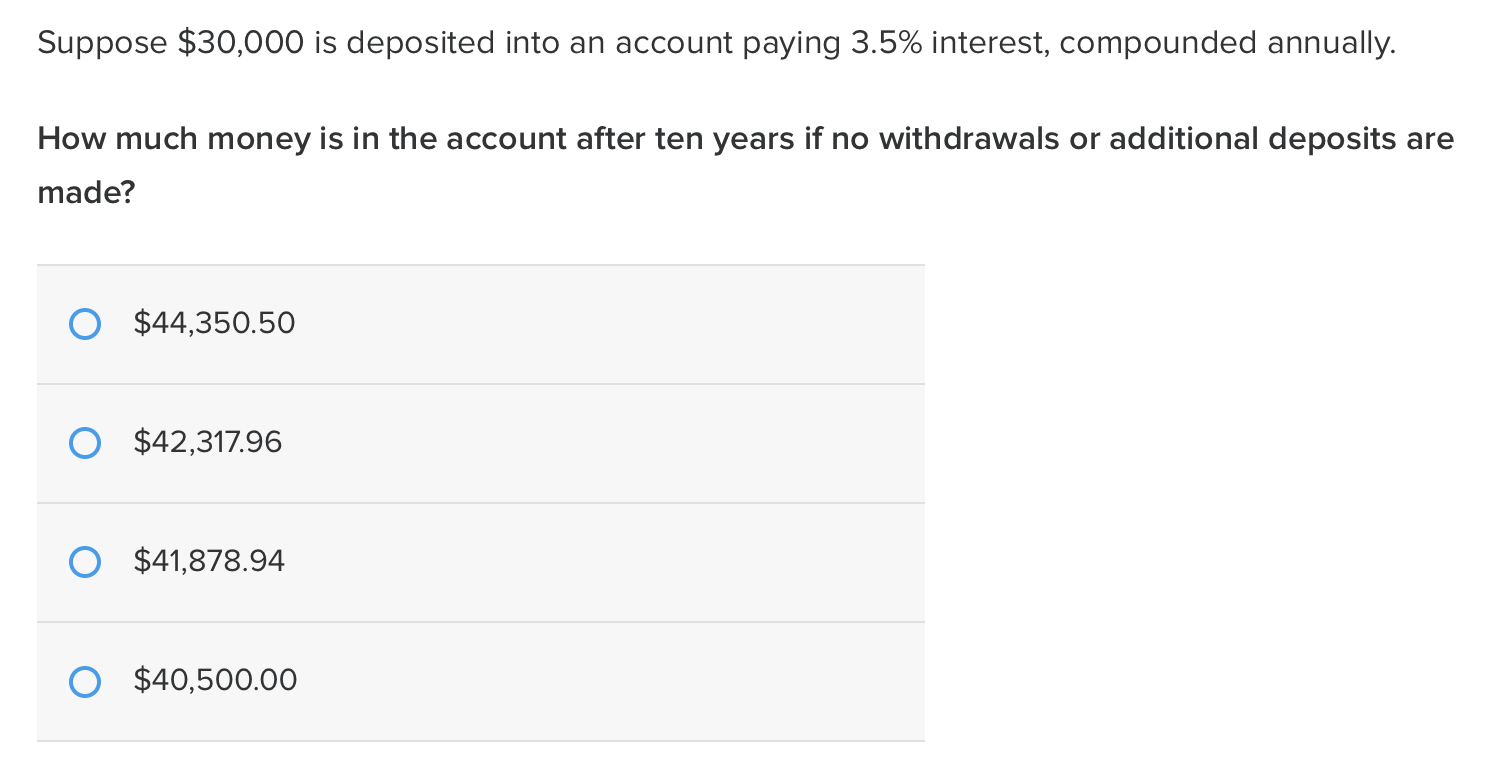Viewport: 1498px width, 764px height.
Task: Click the bold words "How much money"
Action: [x=174, y=139]
